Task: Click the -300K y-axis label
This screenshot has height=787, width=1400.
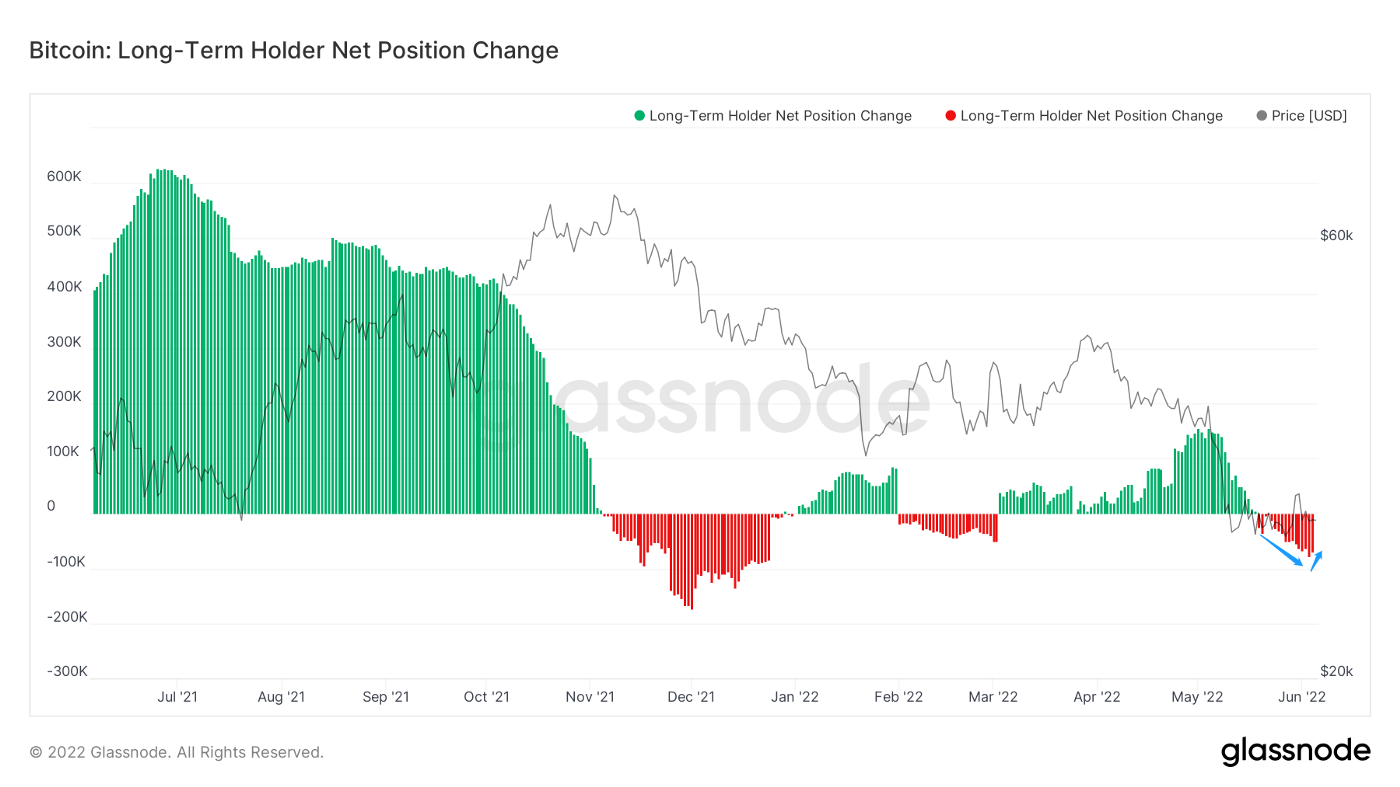Action: pos(67,671)
